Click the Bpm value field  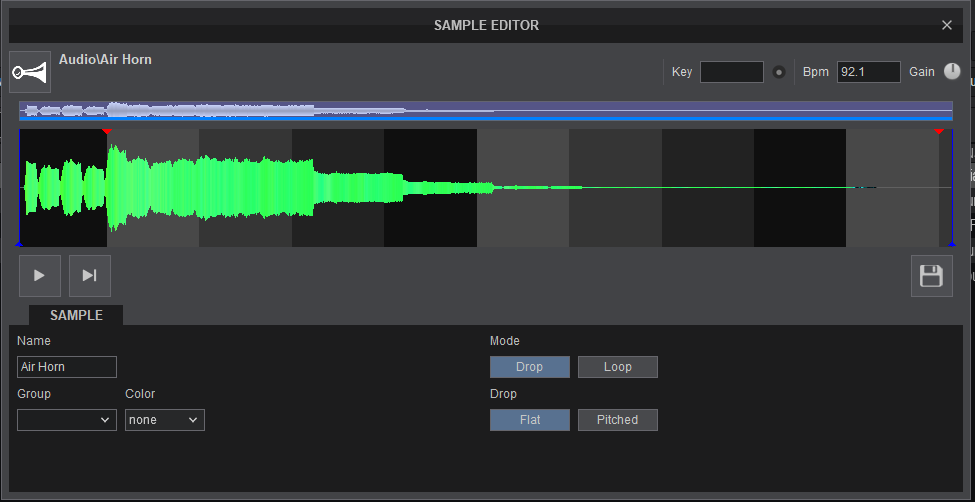(868, 72)
